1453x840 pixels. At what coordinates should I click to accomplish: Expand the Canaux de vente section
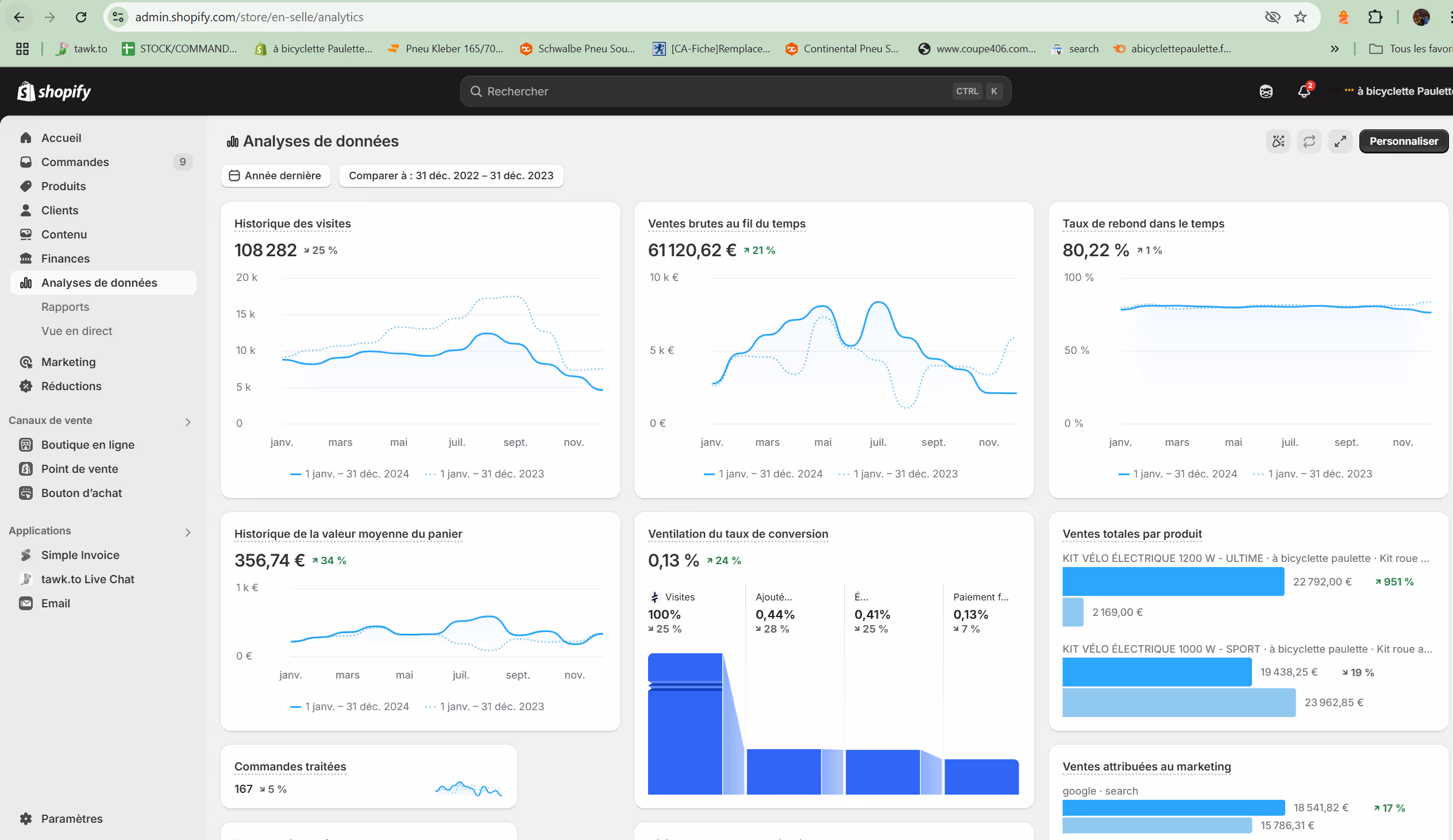[188, 422]
